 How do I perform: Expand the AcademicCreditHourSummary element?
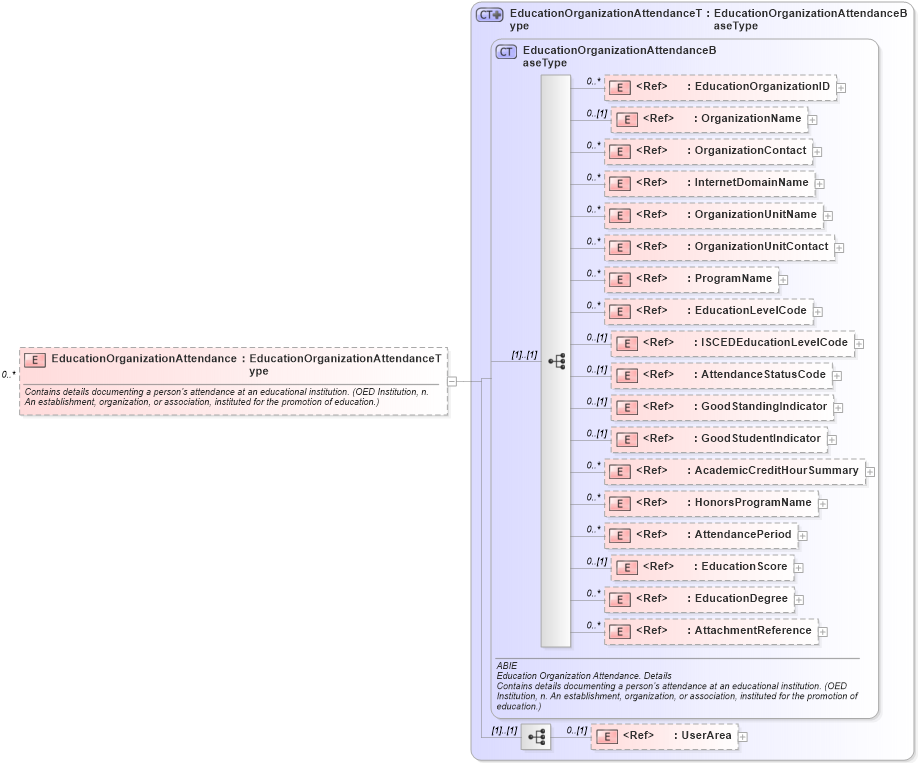tap(869, 471)
